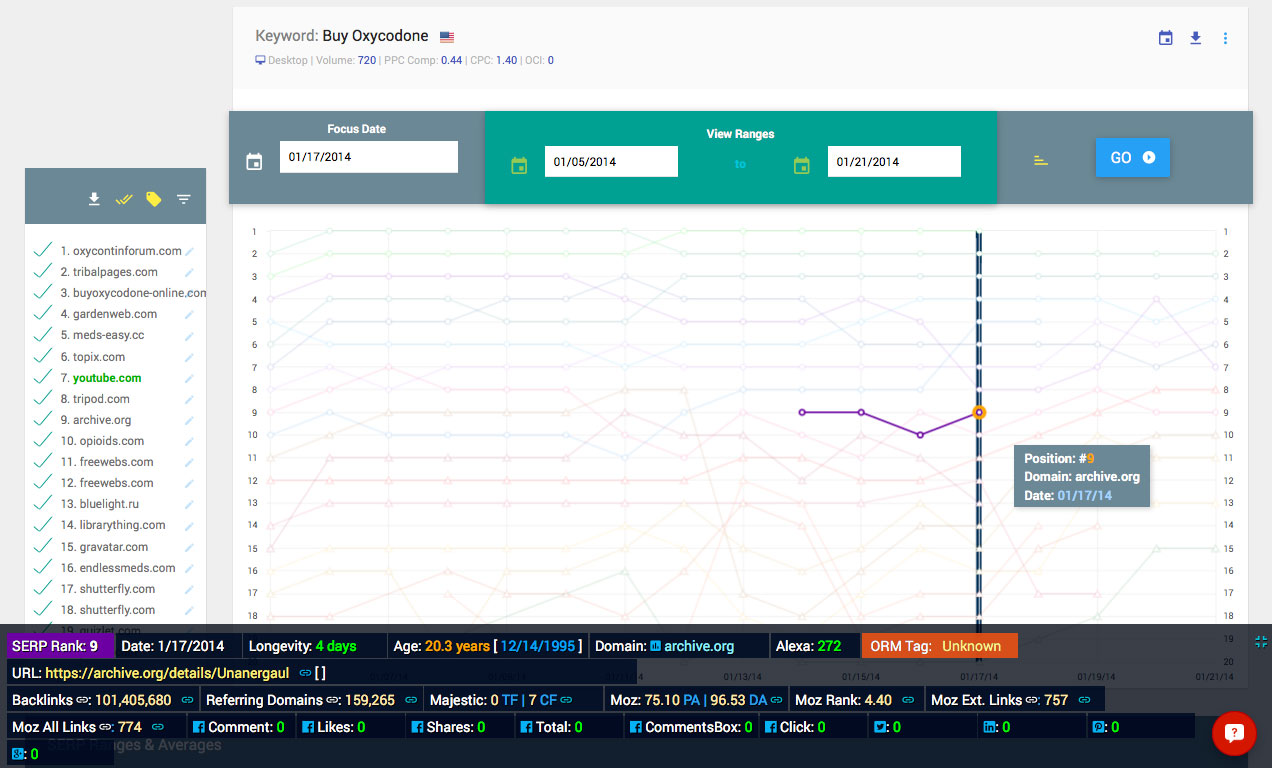Select 11. freewebs.com in the domain list
Screen dimensions: 1272x768
pyautogui.click(x=107, y=462)
